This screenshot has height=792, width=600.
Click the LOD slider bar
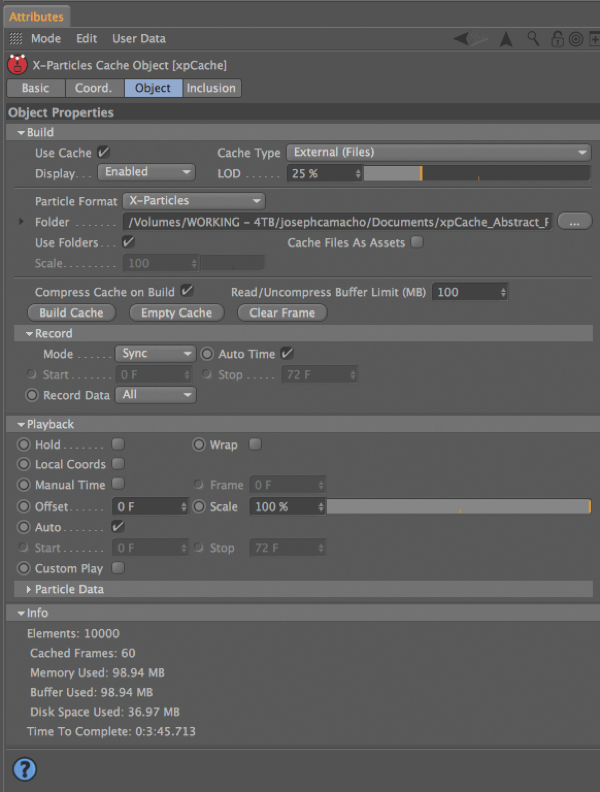pos(476,173)
